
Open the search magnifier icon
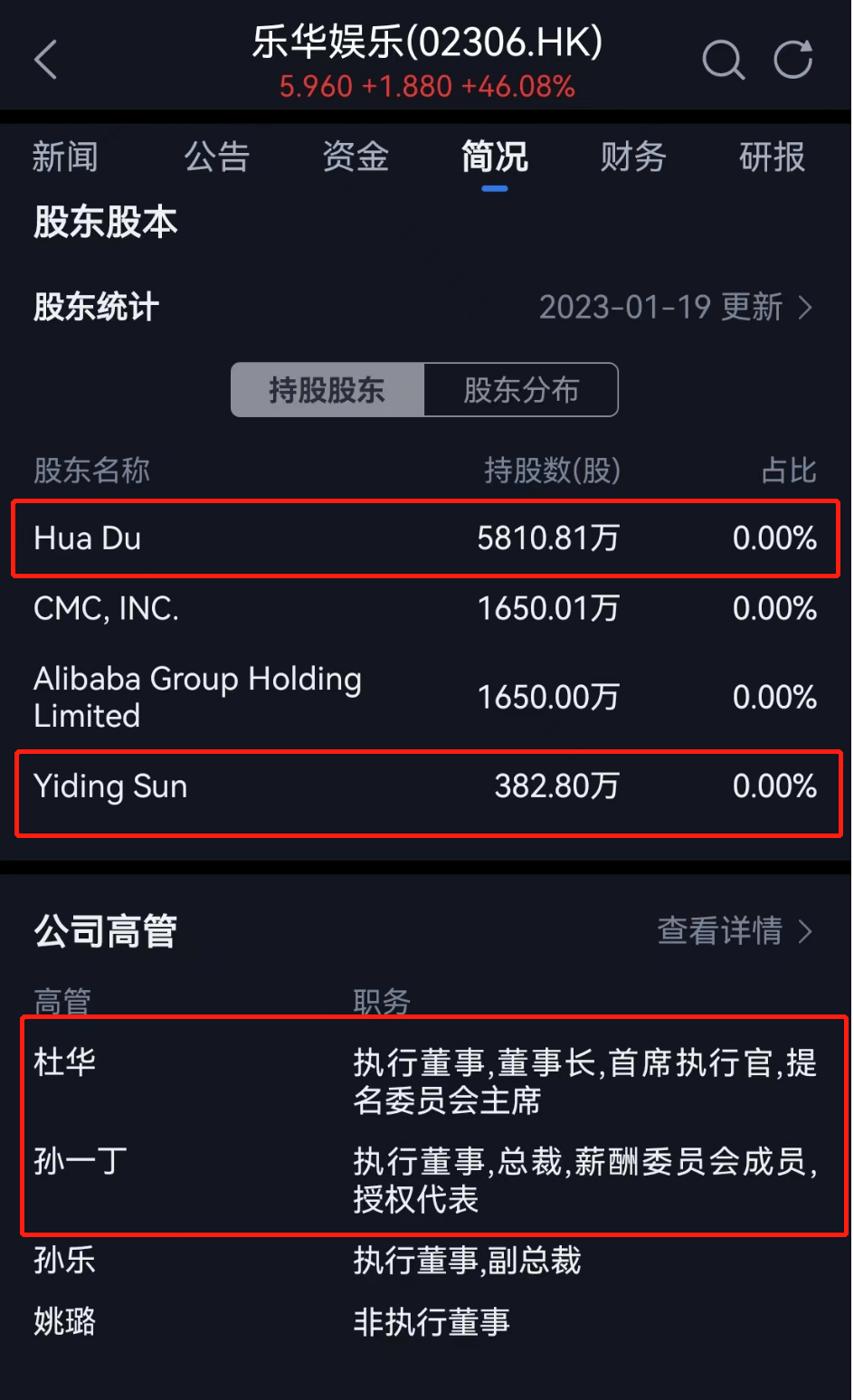(723, 60)
